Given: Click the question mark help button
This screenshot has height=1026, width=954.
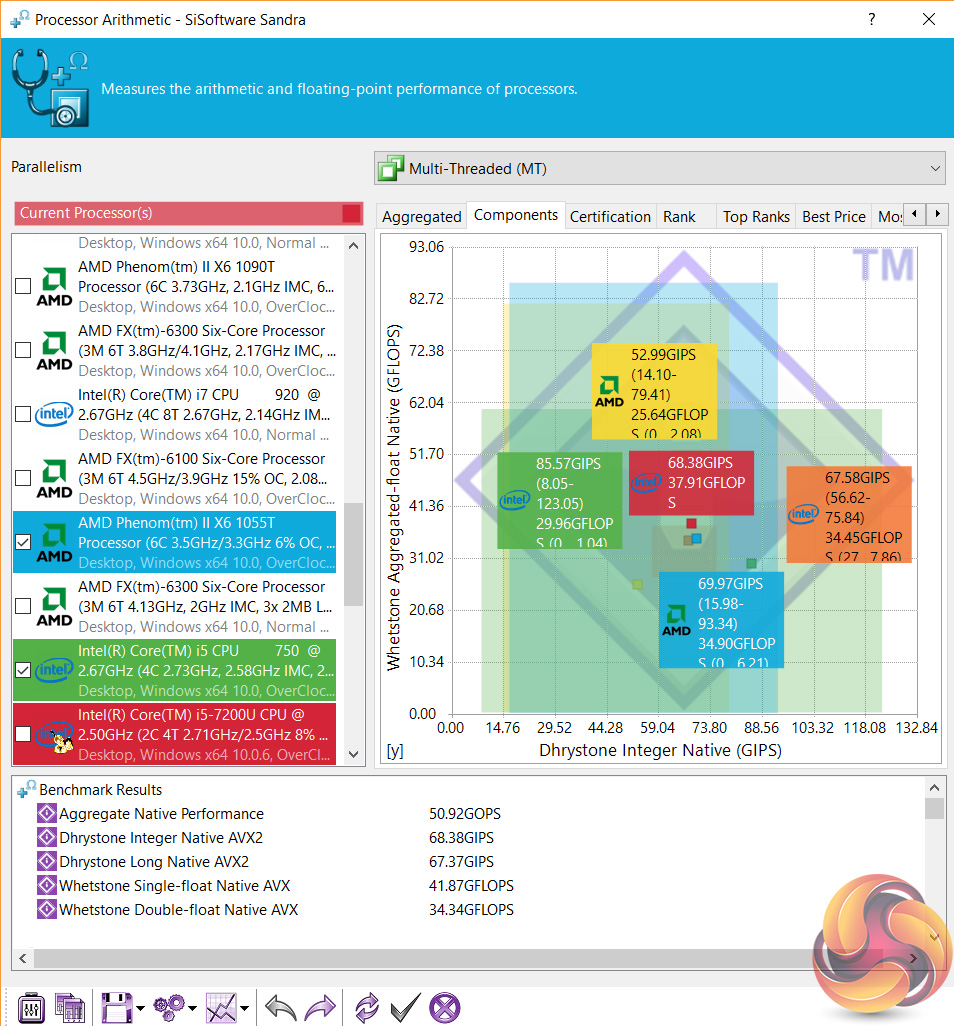Looking at the screenshot, I should tap(872, 20).
